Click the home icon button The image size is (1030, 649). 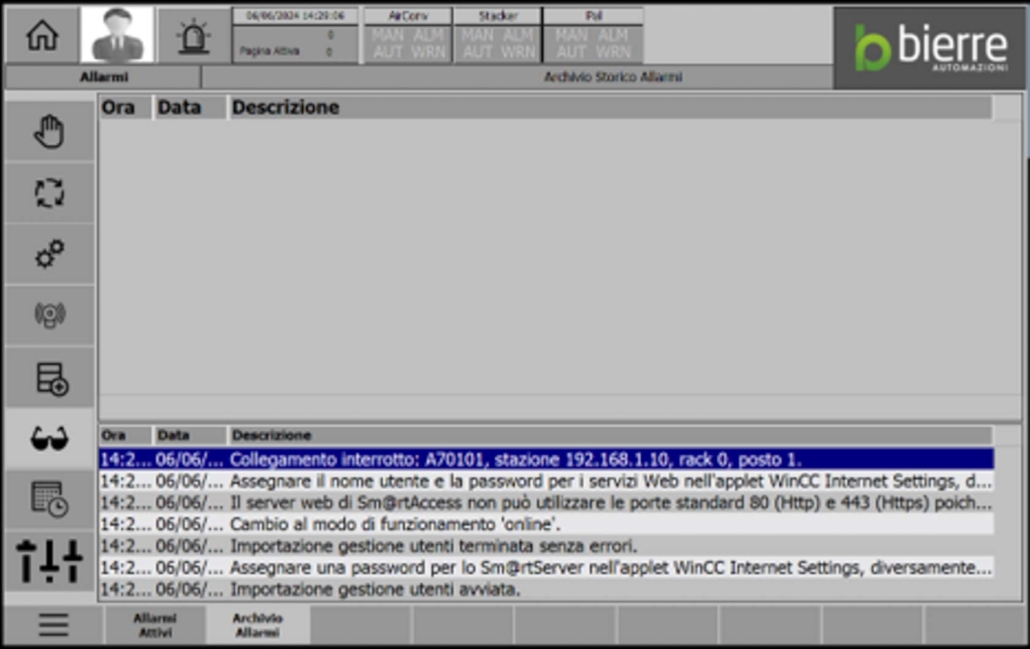[42, 35]
